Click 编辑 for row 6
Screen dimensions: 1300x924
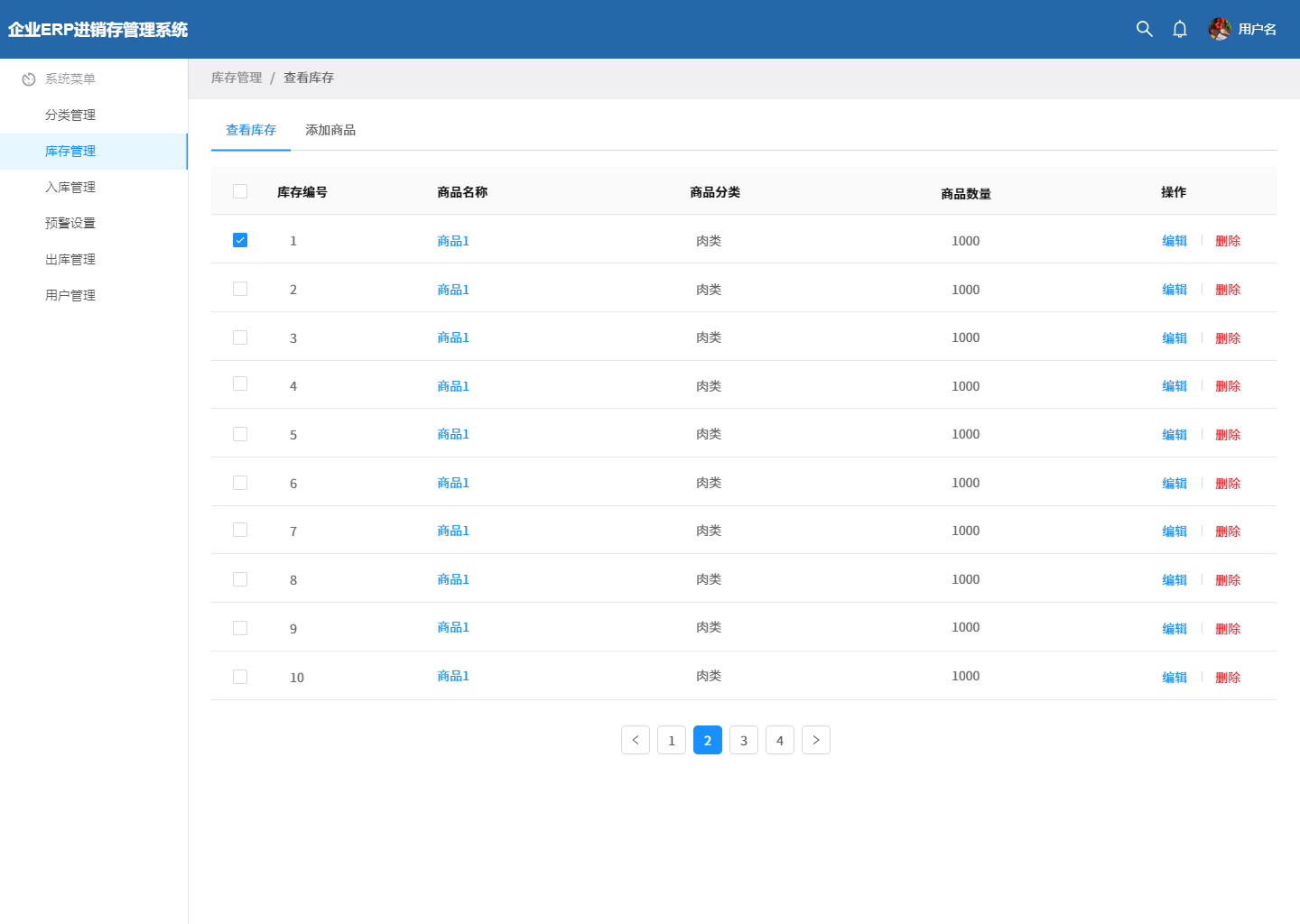click(x=1175, y=484)
